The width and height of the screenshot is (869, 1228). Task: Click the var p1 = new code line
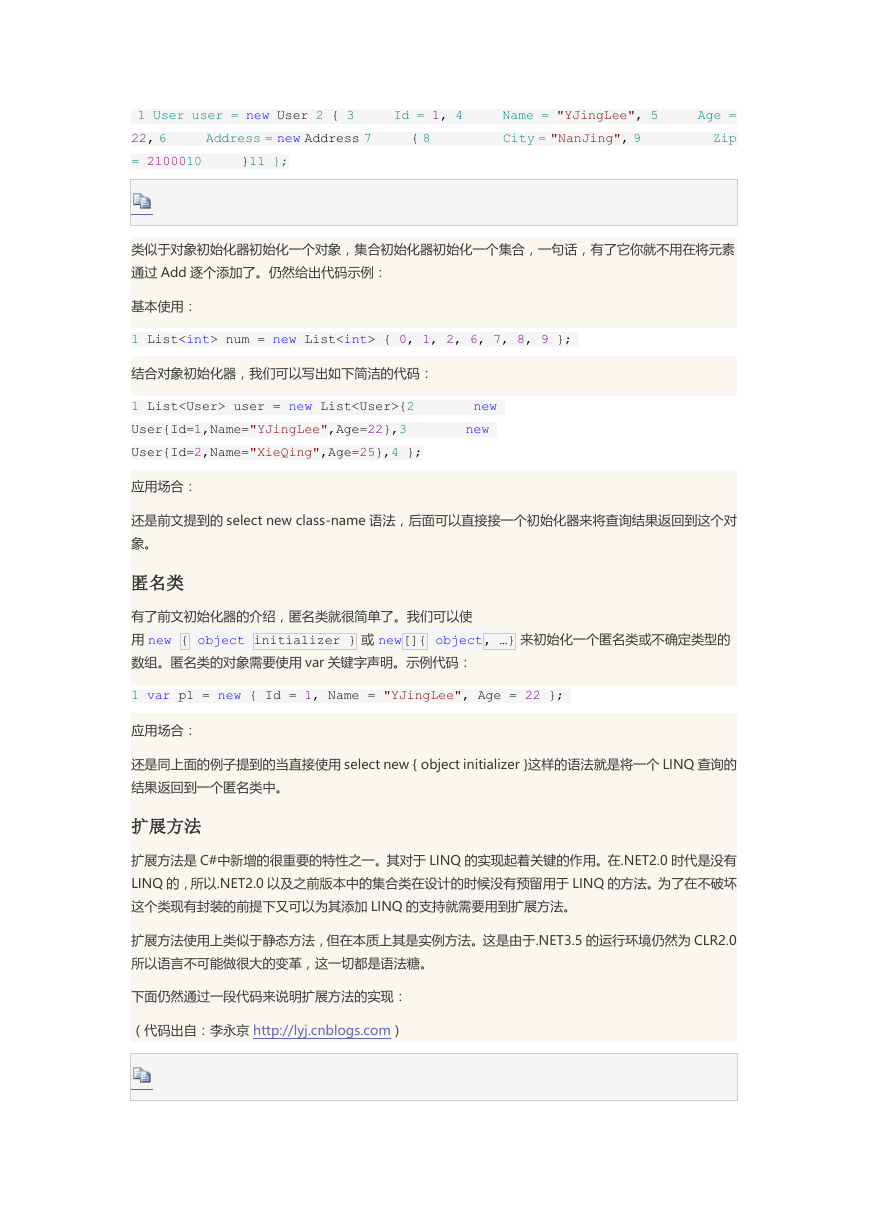(x=351, y=695)
